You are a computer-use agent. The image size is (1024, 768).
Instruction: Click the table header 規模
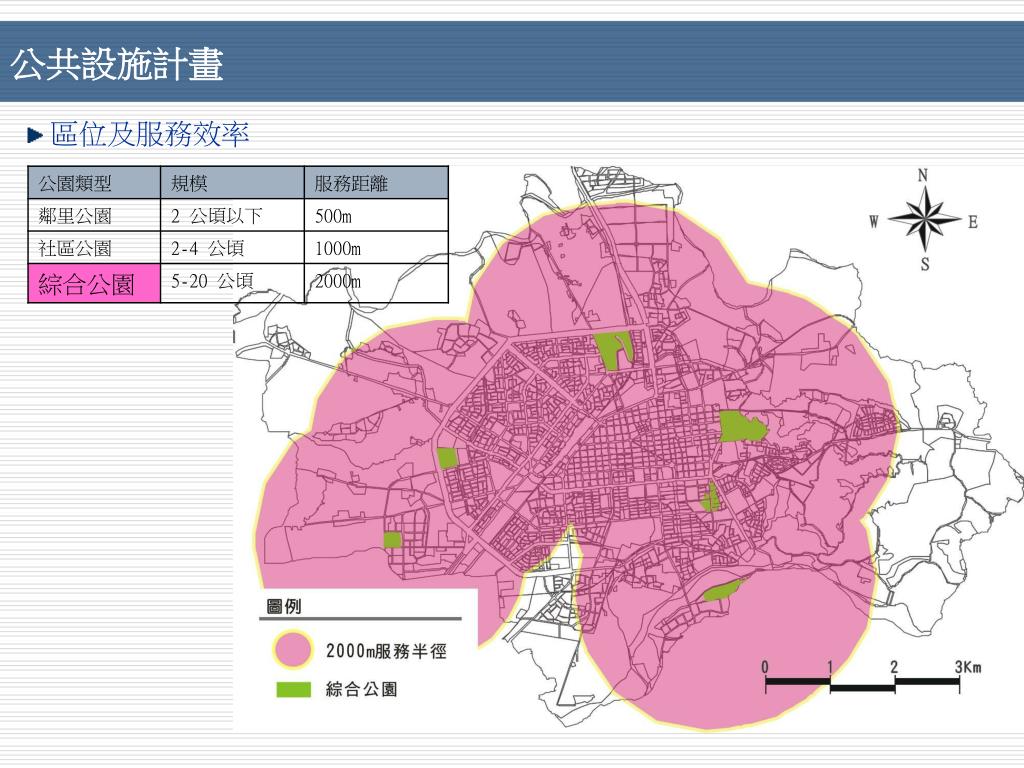point(232,183)
